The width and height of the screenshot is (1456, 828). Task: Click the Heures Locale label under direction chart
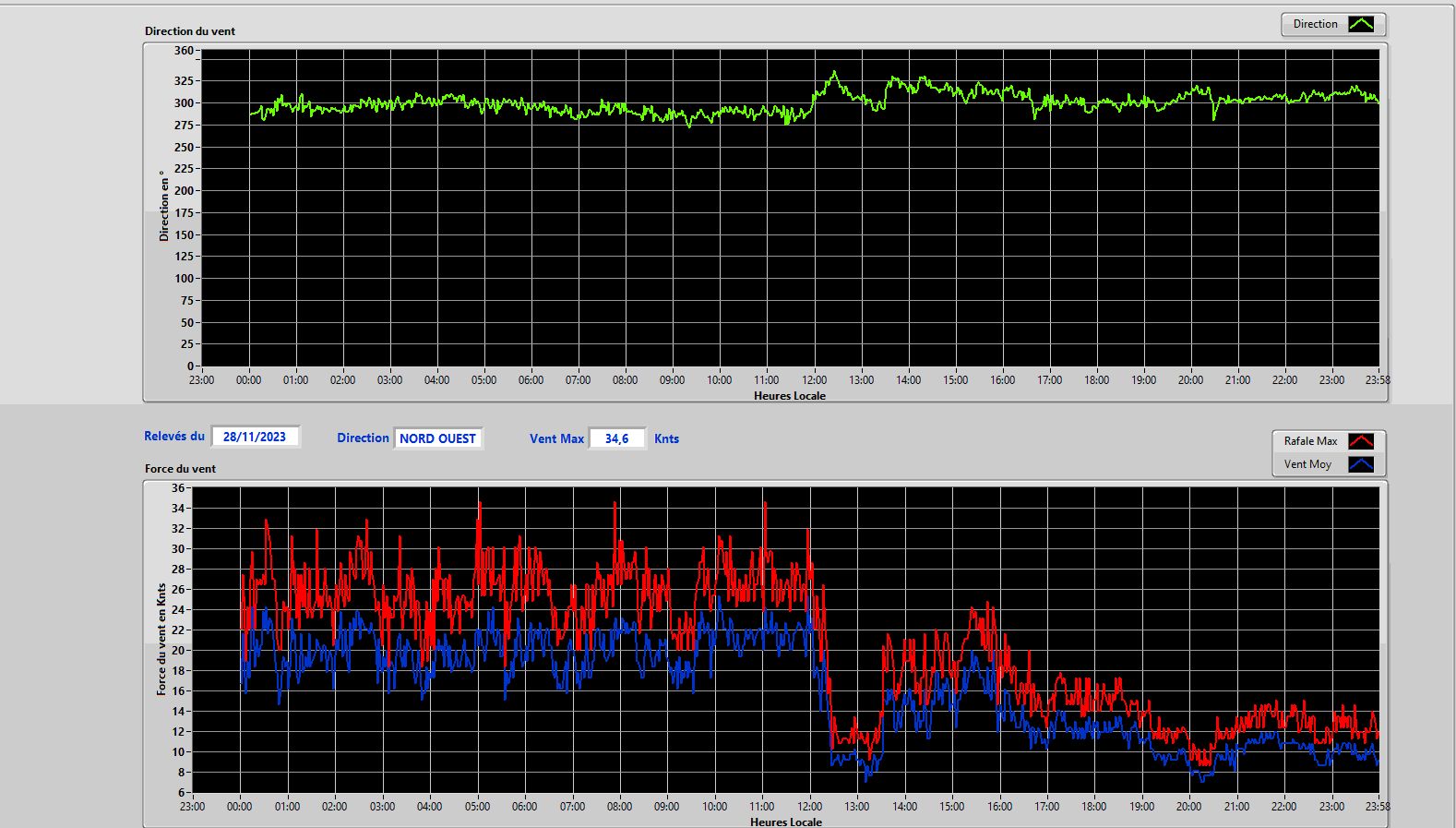coord(790,396)
